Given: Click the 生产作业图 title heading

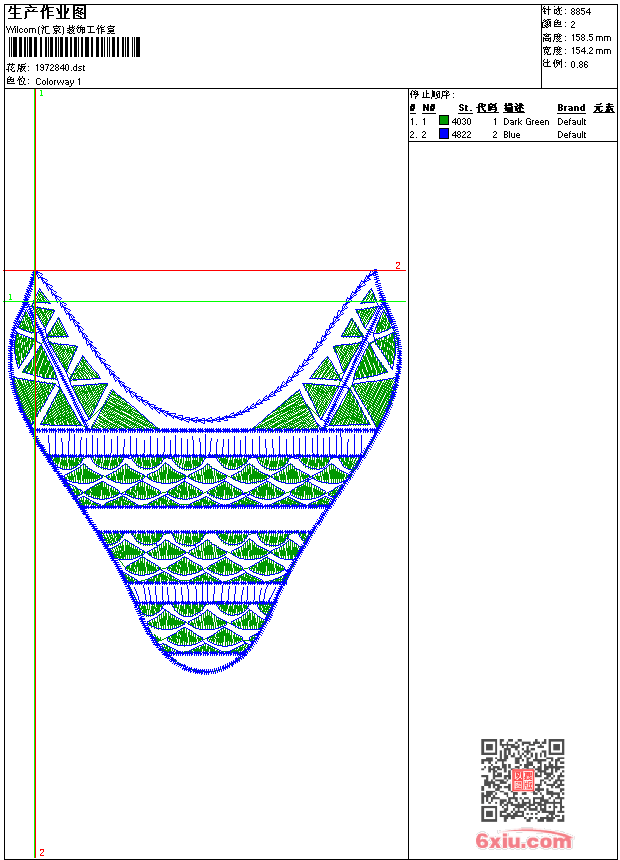Looking at the screenshot, I should tap(47, 12).
